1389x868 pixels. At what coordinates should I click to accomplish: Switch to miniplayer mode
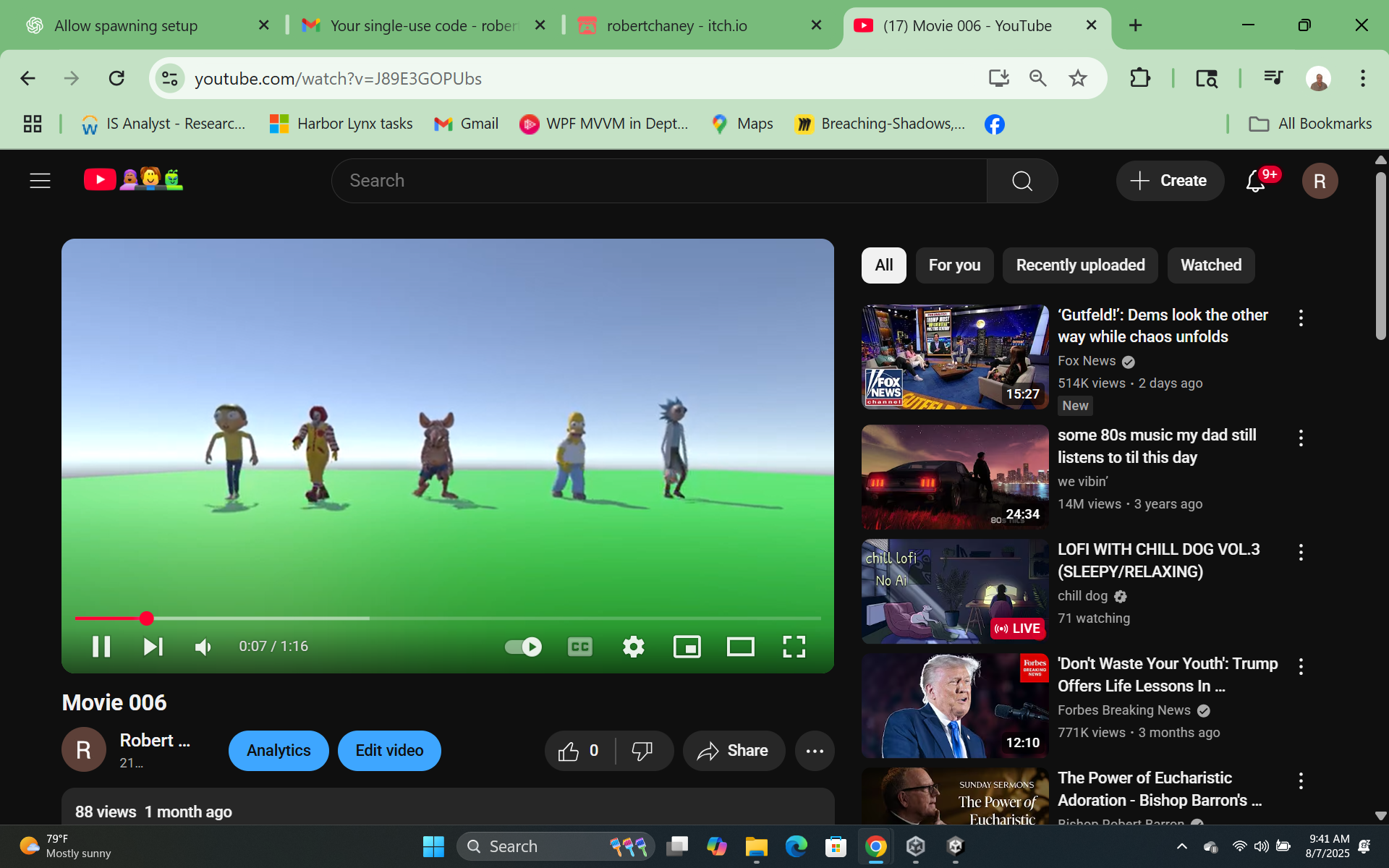[x=687, y=646]
